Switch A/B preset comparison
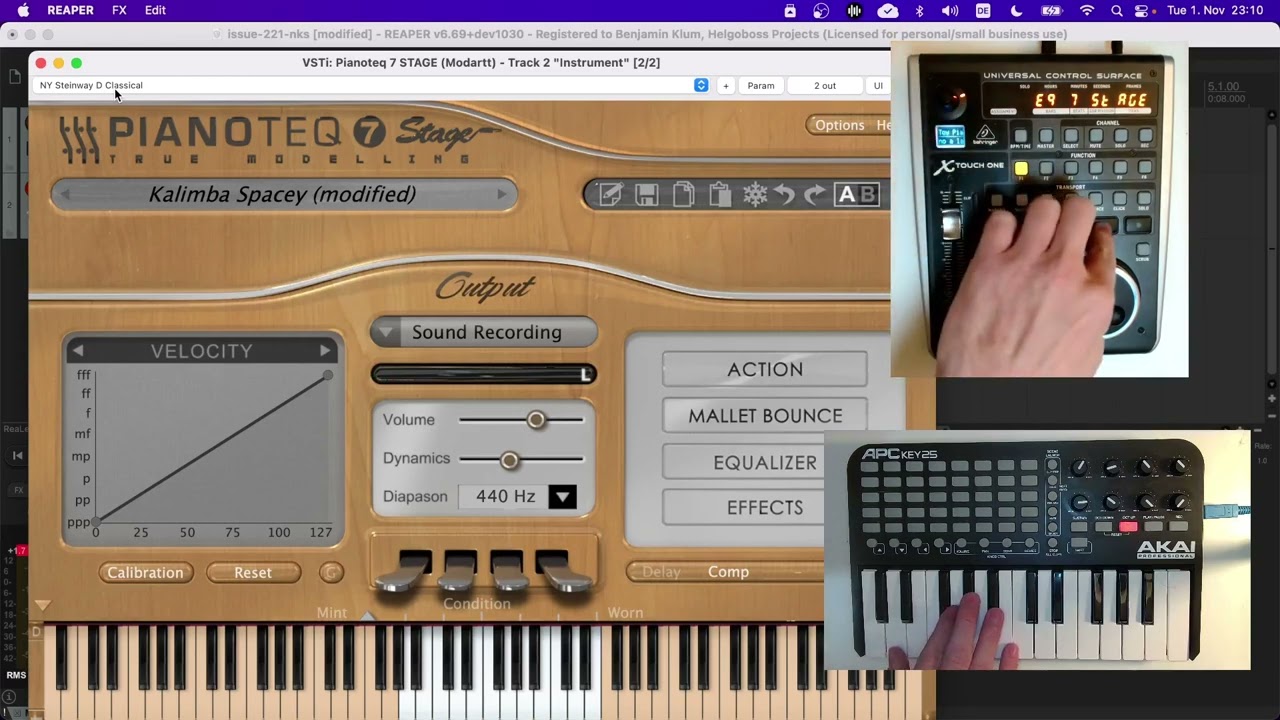Viewport: 1280px width, 720px height. [x=856, y=195]
